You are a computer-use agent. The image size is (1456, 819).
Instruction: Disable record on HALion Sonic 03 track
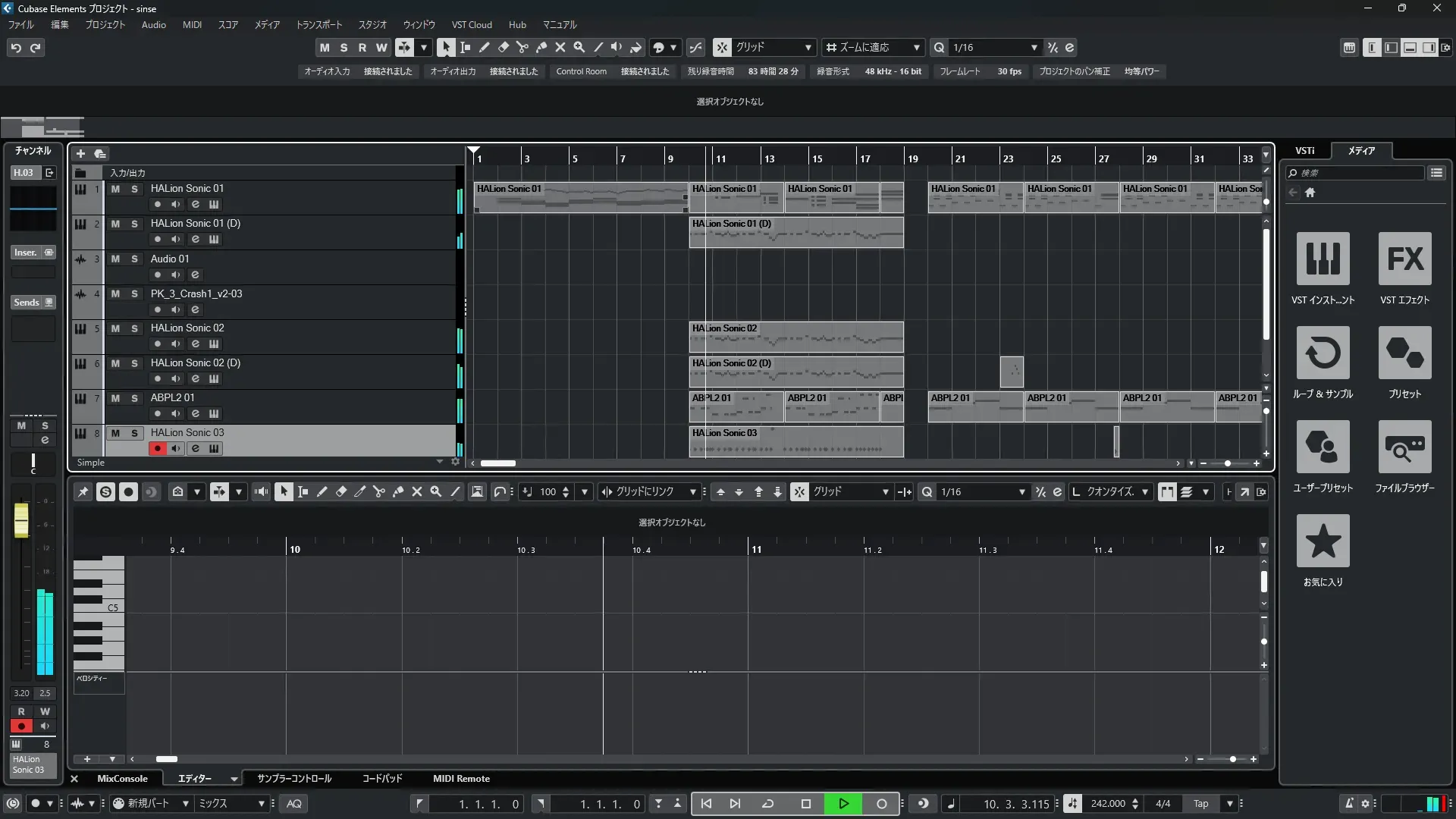(x=157, y=449)
